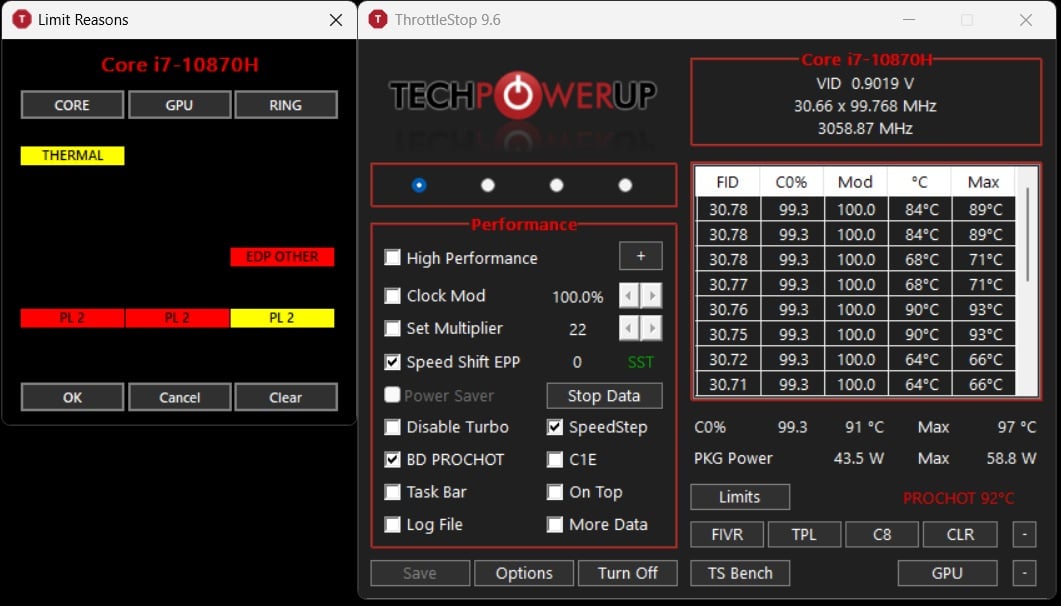This screenshot has width=1061, height=606.
Task: Decrease Set Multiplier with left arrow
Action: click(629, 329)
